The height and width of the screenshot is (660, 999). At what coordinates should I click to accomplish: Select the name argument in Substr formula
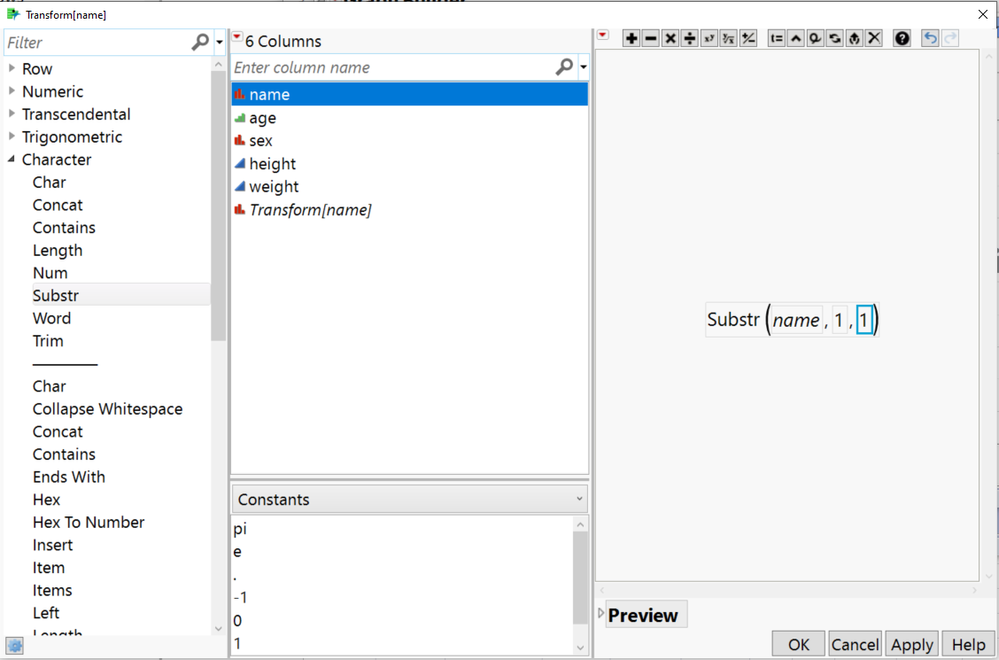(796, 320)
